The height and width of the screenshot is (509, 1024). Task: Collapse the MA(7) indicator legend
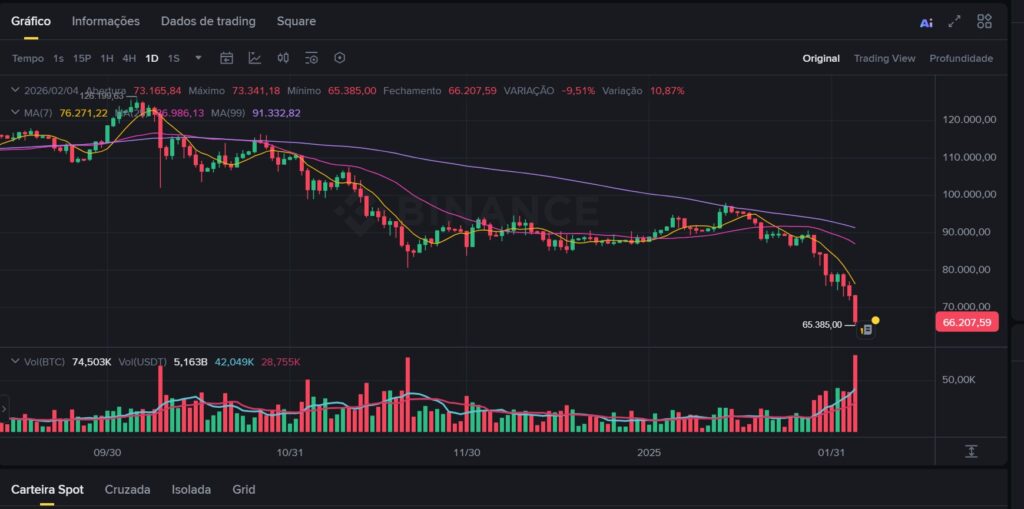pyautogui.click(x=14, y=113)
